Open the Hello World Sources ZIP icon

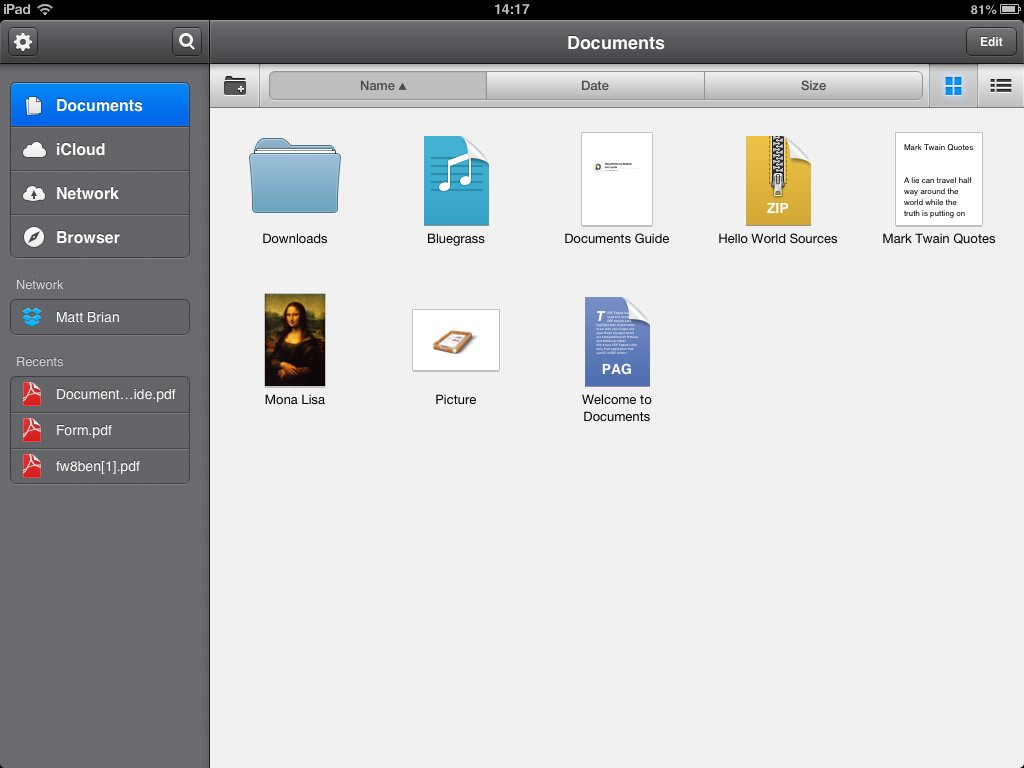pos(778,181)
